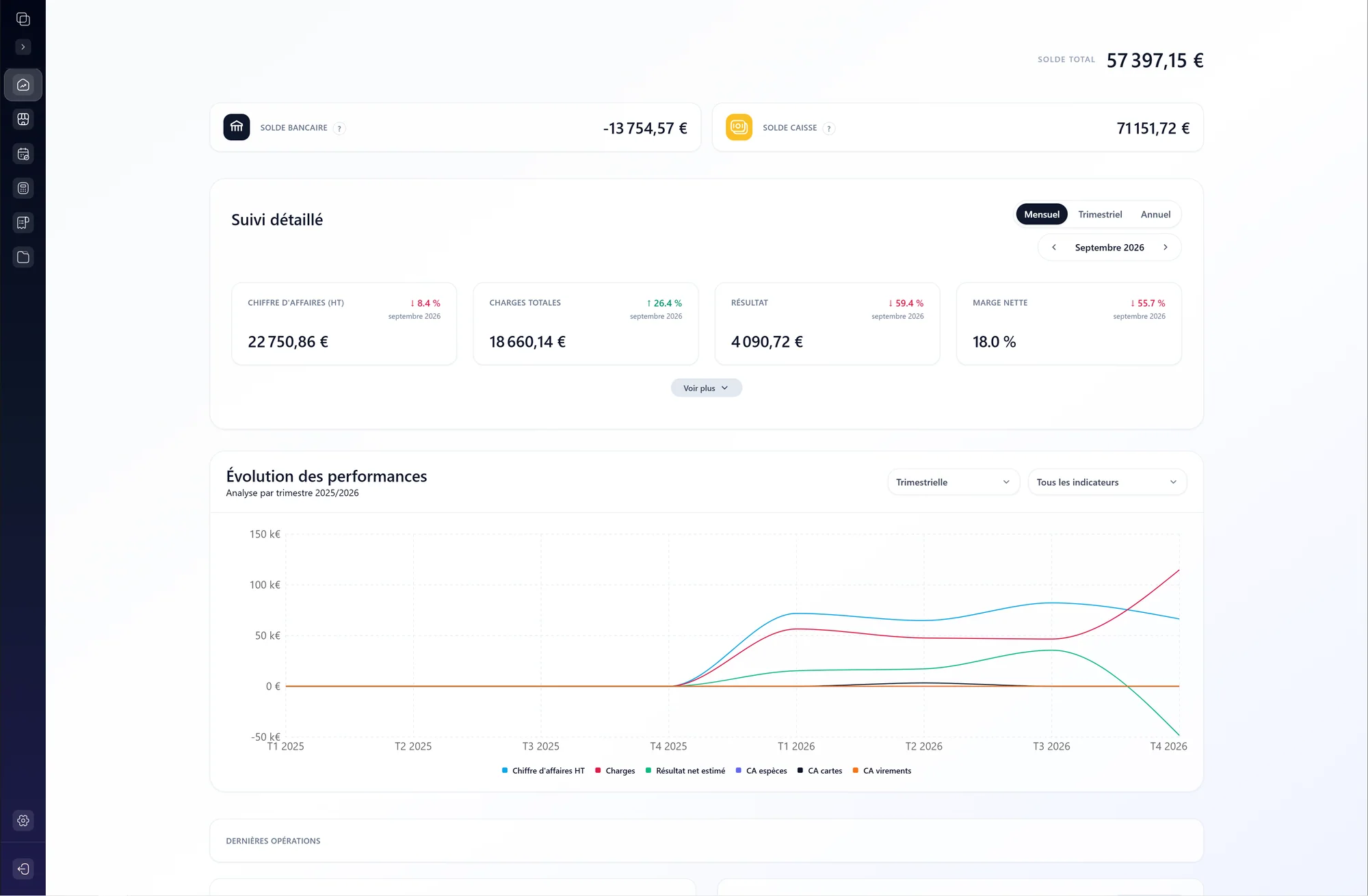This screenshot has width=1368, height=896.
Task: Switch to the Trimestriel period tab
Action: click(x=1100, y=214)
